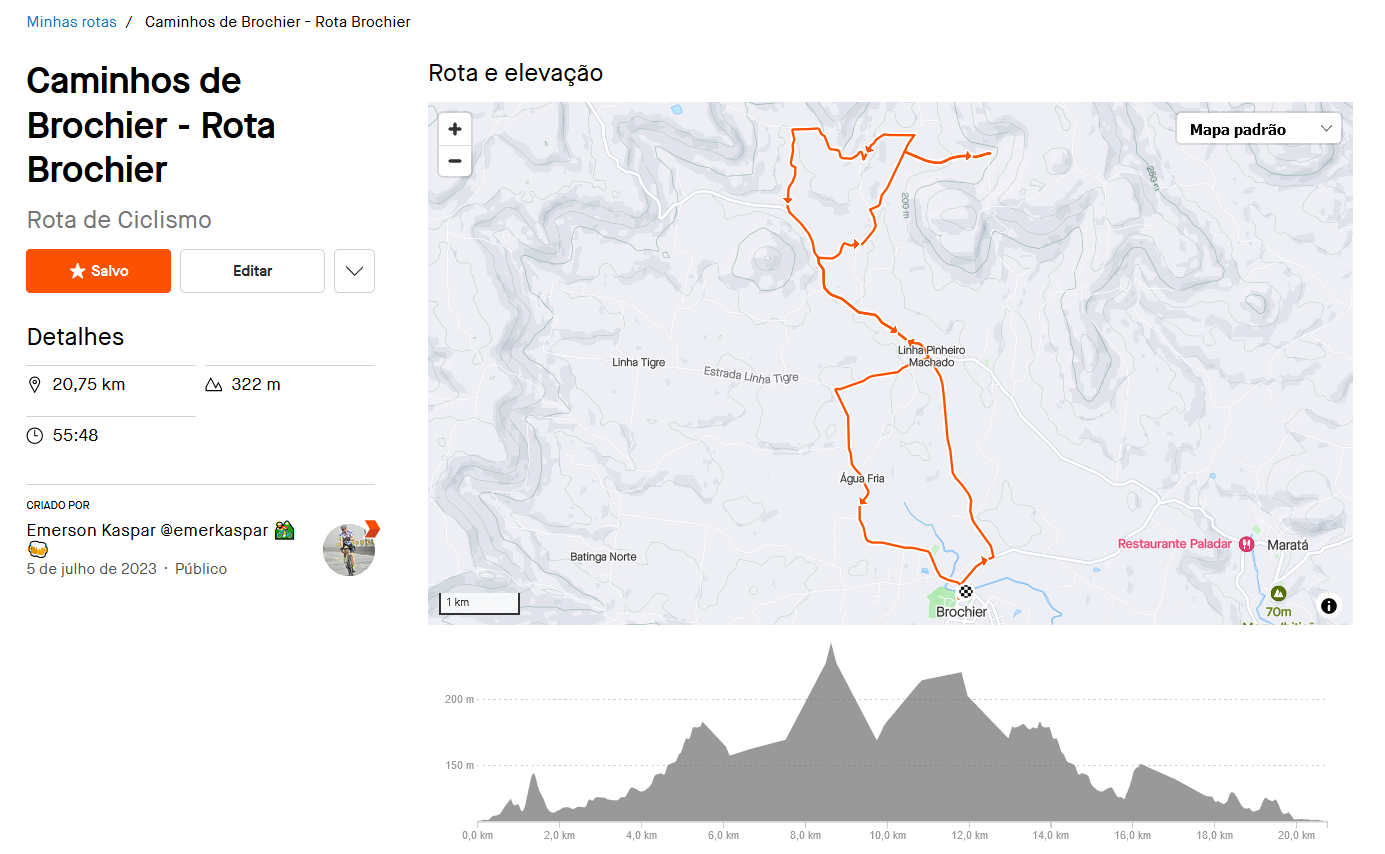Click the map info icon

1328,606
